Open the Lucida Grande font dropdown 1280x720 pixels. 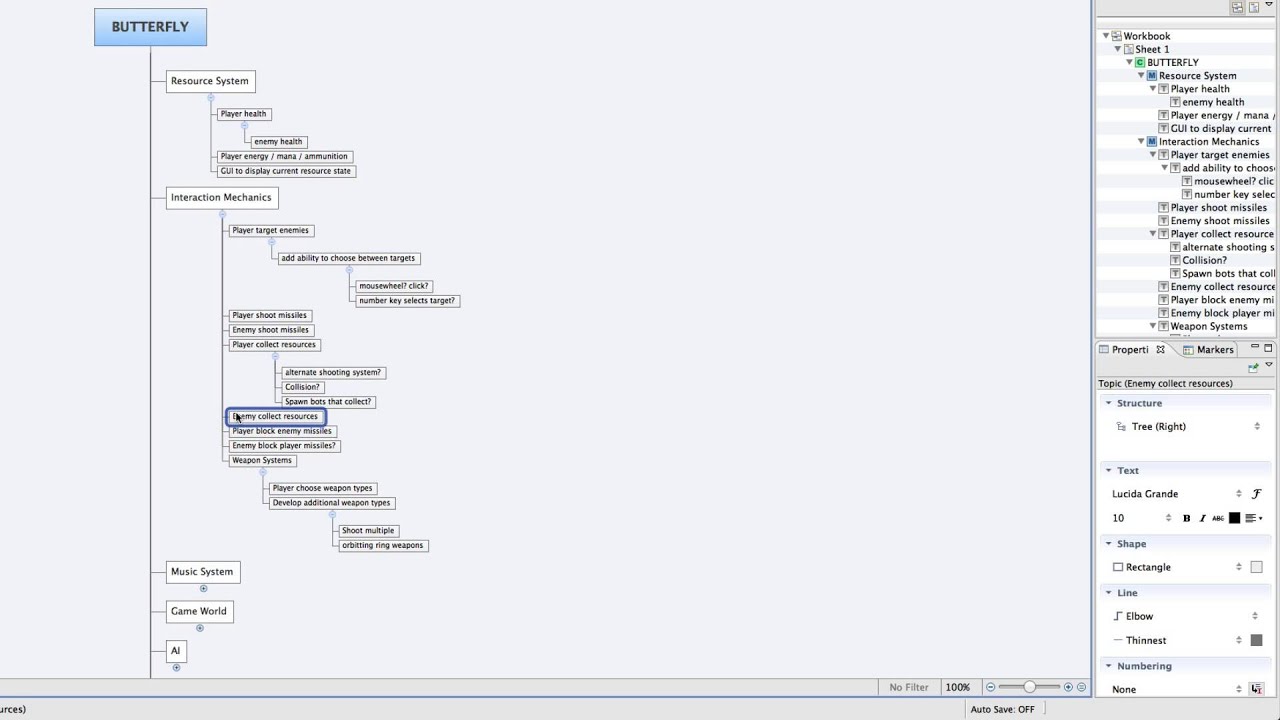click(x=1177, y=494)
